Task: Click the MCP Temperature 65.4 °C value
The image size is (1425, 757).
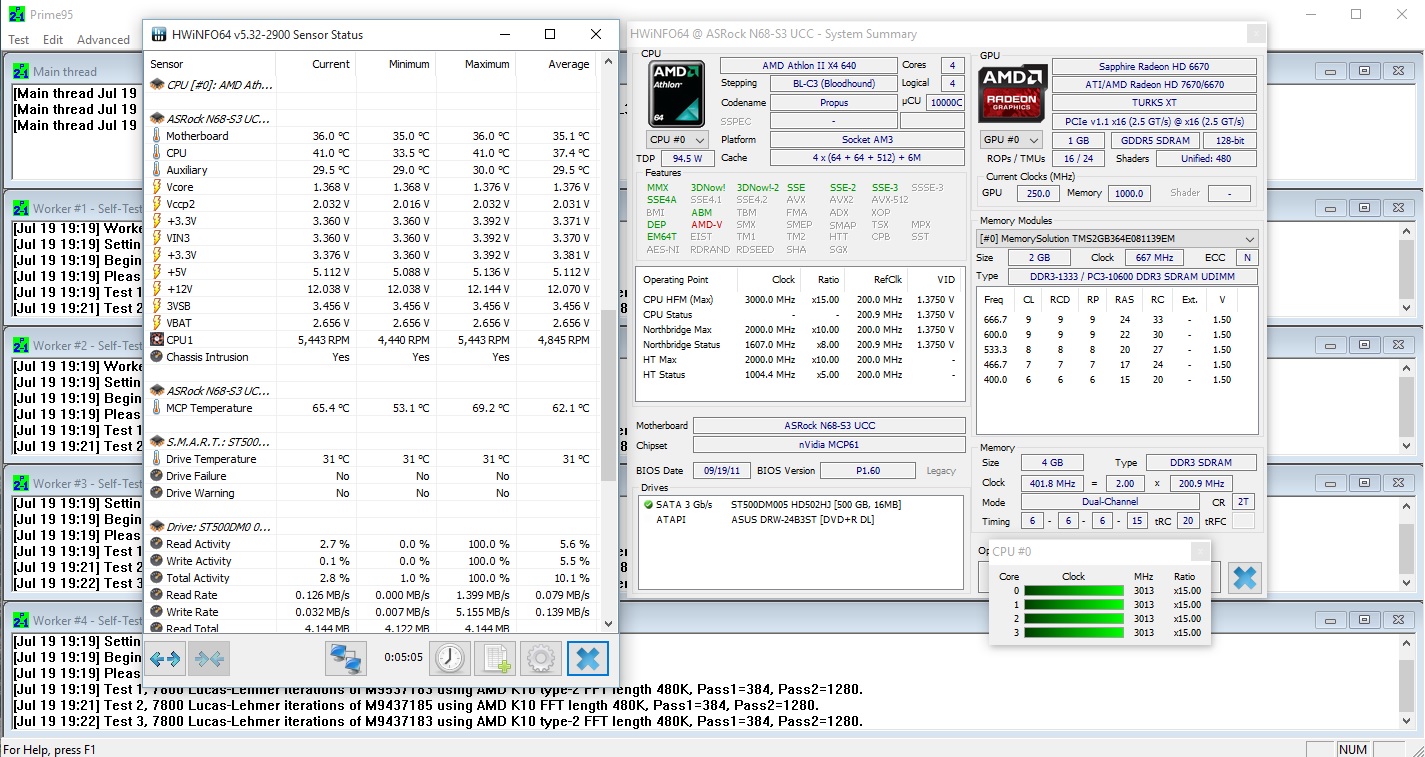Action: pos(331,408)
